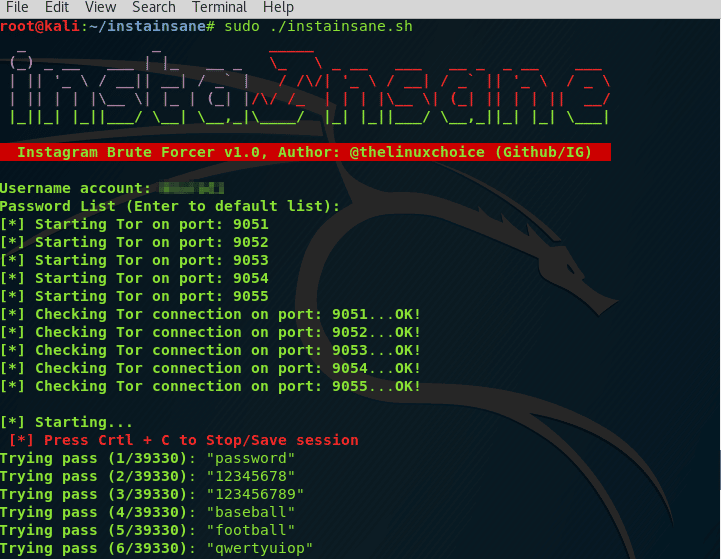
Task: Open the View menu
Action: [100, 7]
